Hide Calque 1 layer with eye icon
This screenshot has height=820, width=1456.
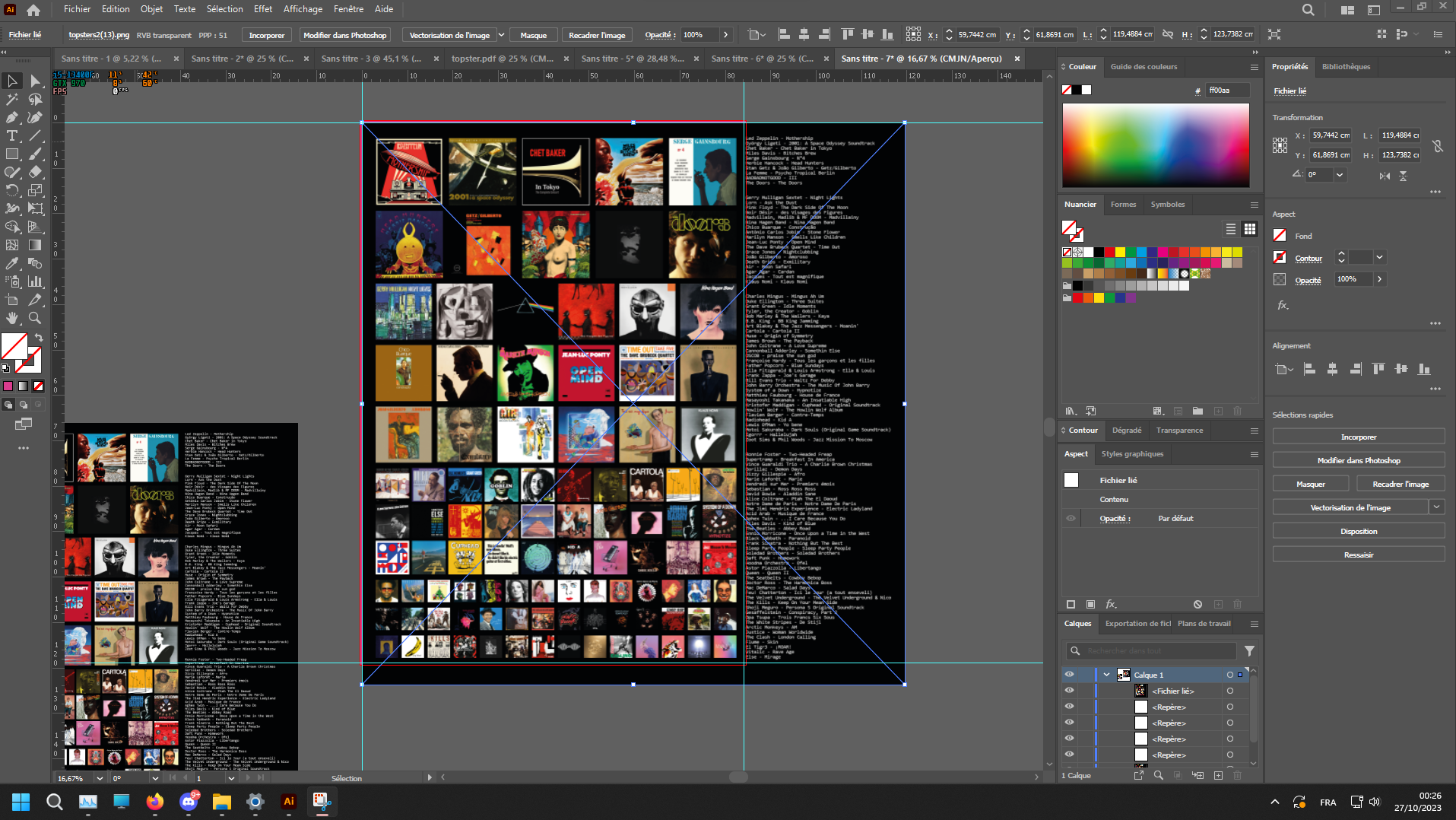[1069, 675]
